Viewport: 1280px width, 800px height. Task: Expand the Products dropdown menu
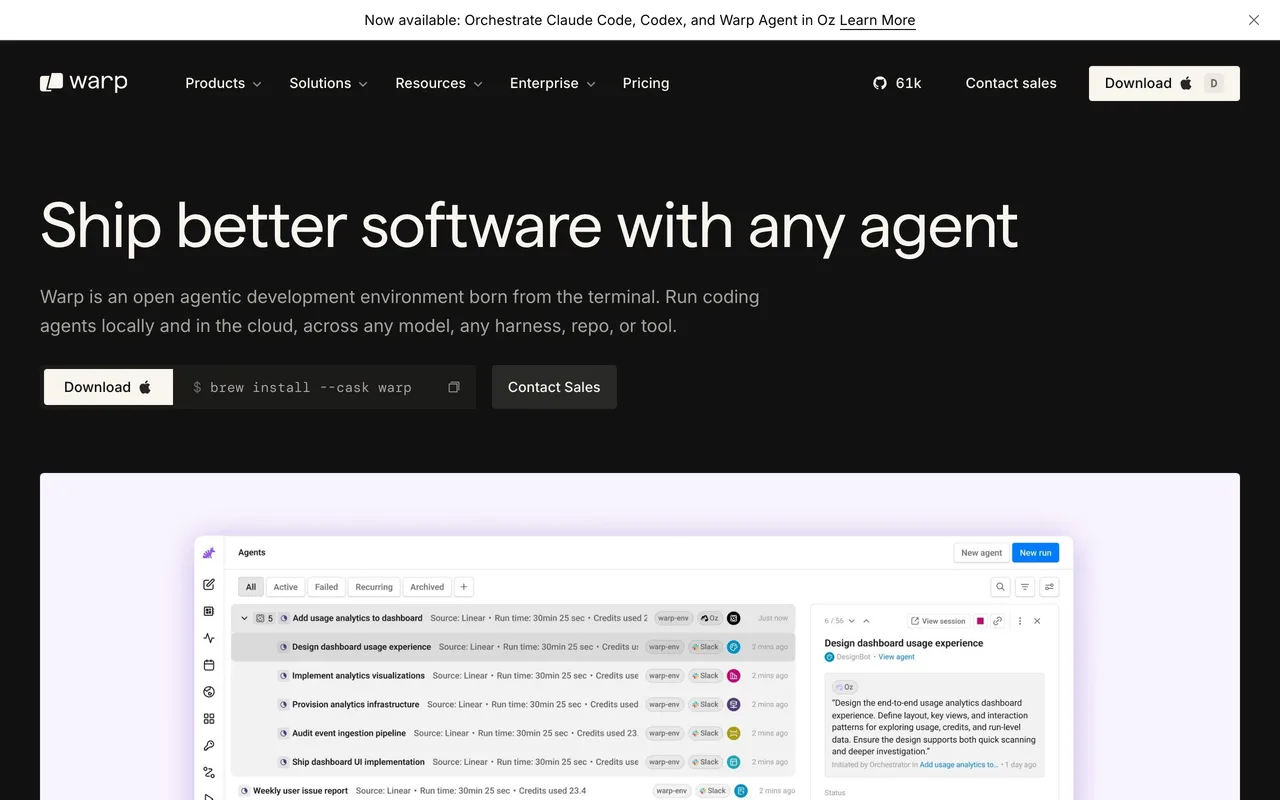point(223,83)
